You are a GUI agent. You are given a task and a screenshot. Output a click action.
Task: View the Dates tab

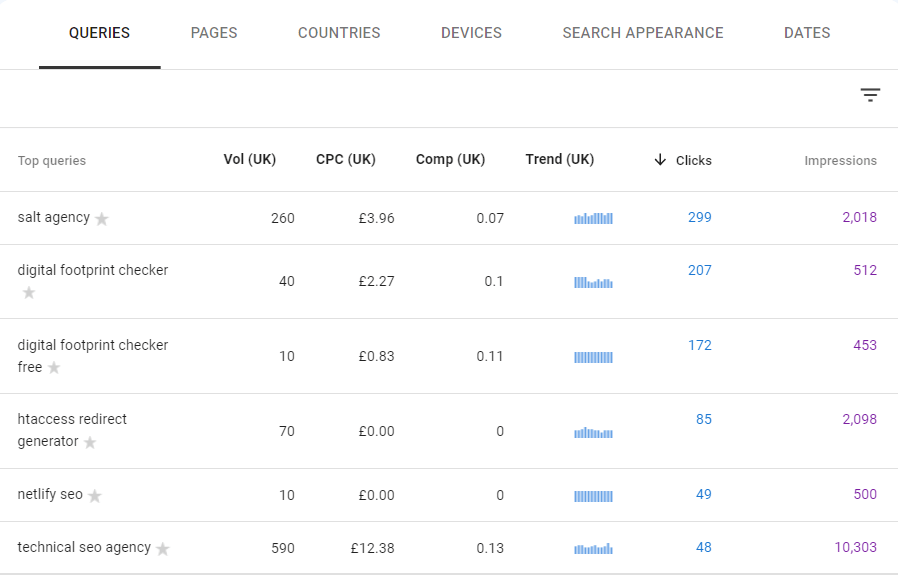(x=807, y=33)
